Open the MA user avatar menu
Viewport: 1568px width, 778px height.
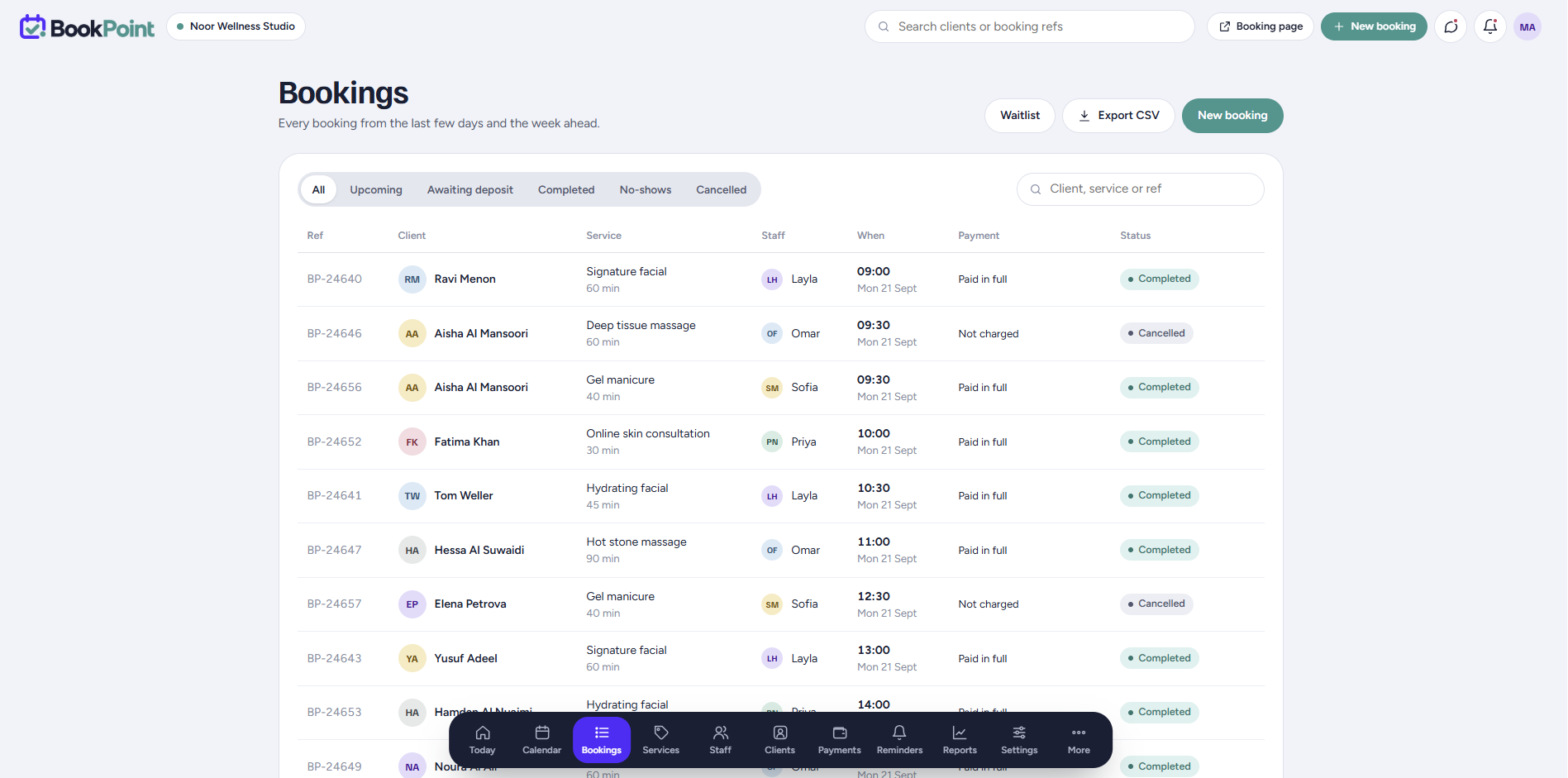(1527, 26)
